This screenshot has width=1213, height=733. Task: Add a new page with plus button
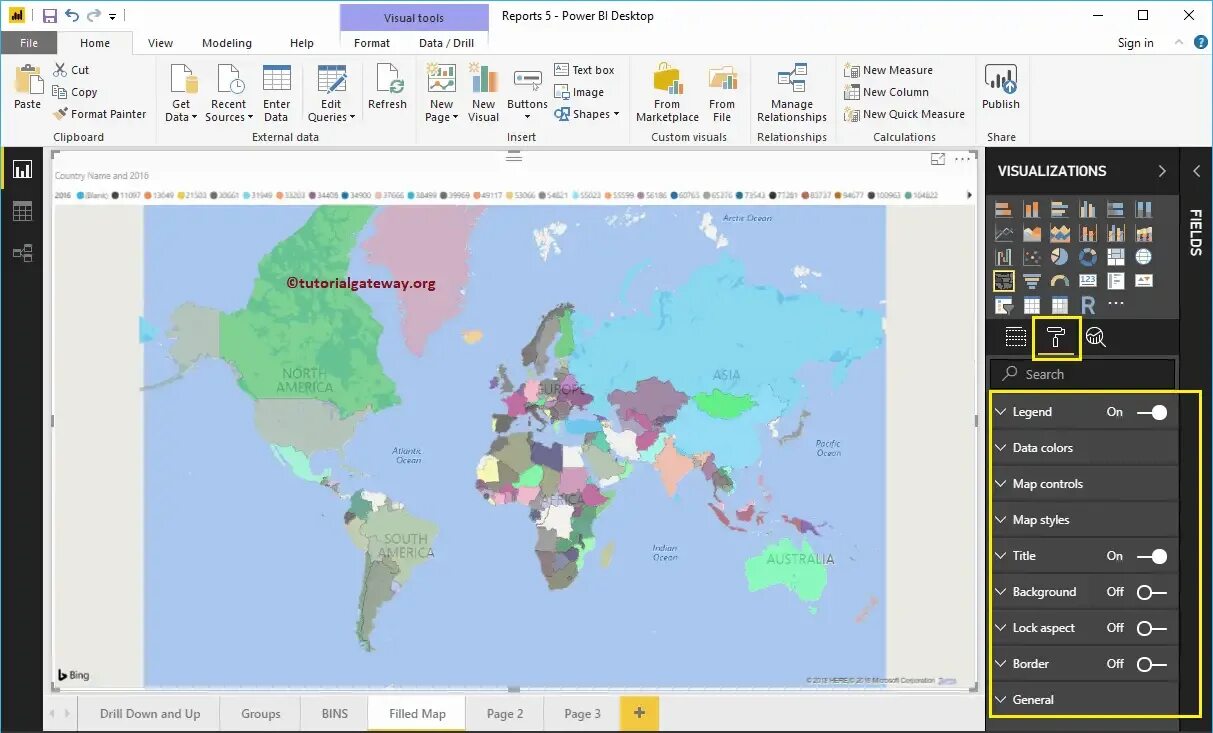pos(640,714)
